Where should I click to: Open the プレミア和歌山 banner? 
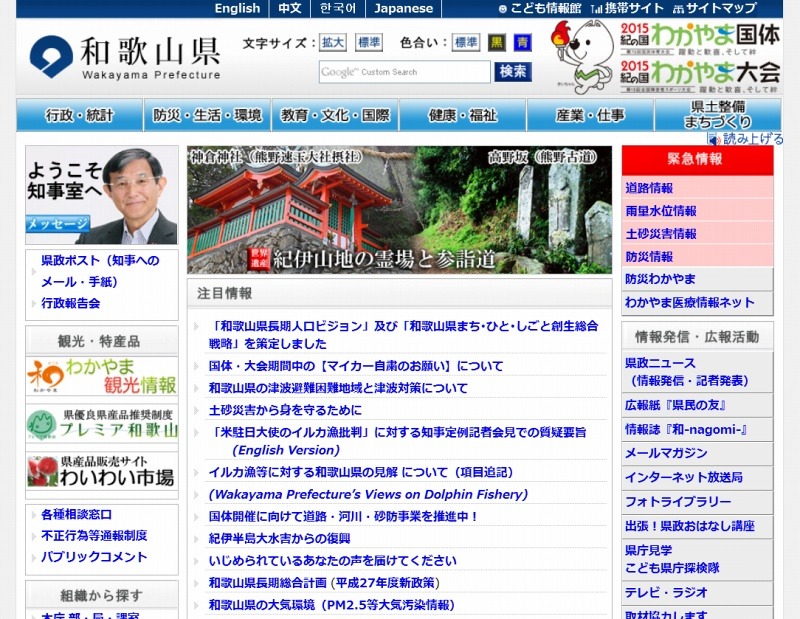click(x=102, y=424)
